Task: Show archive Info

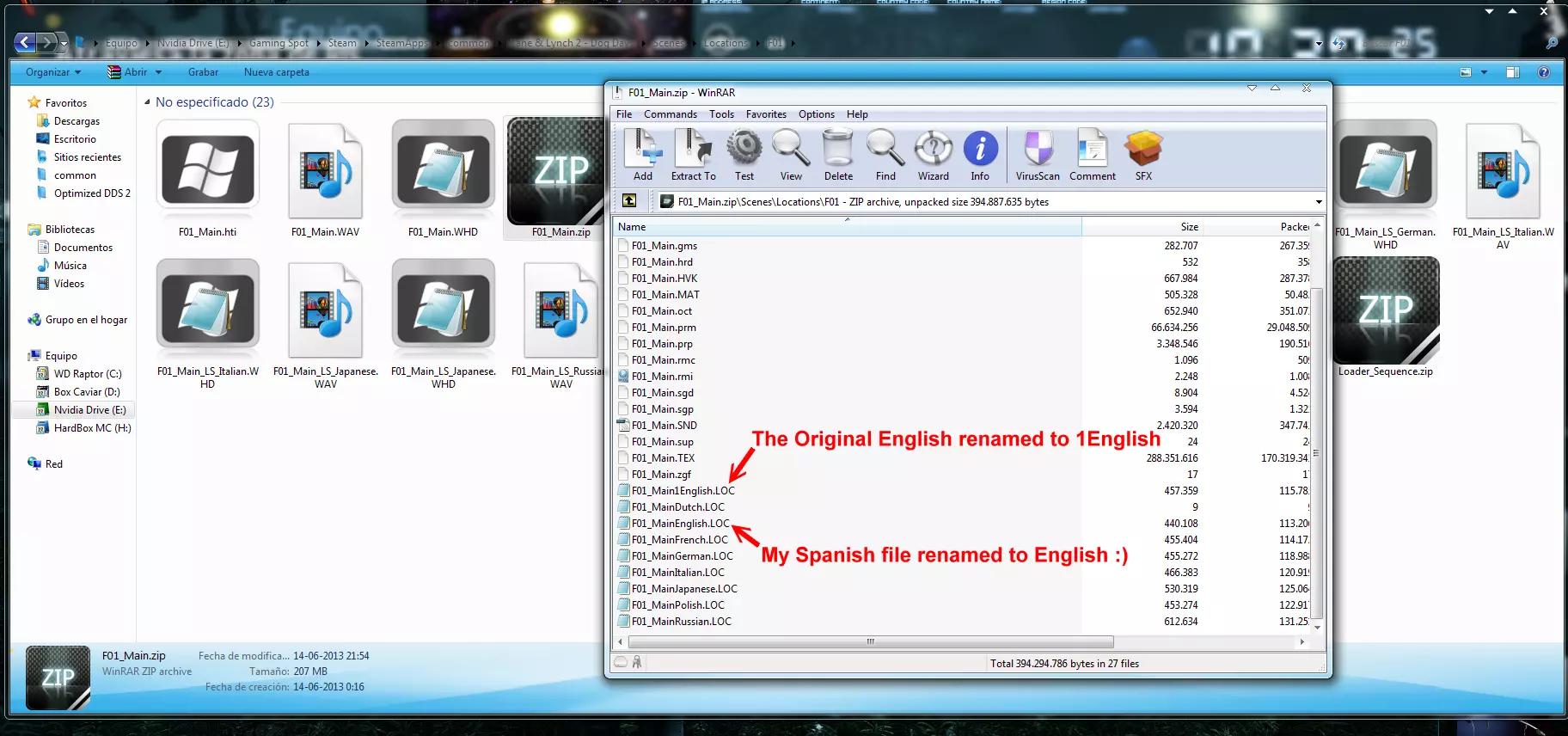Action: click(x=980, y=155)
